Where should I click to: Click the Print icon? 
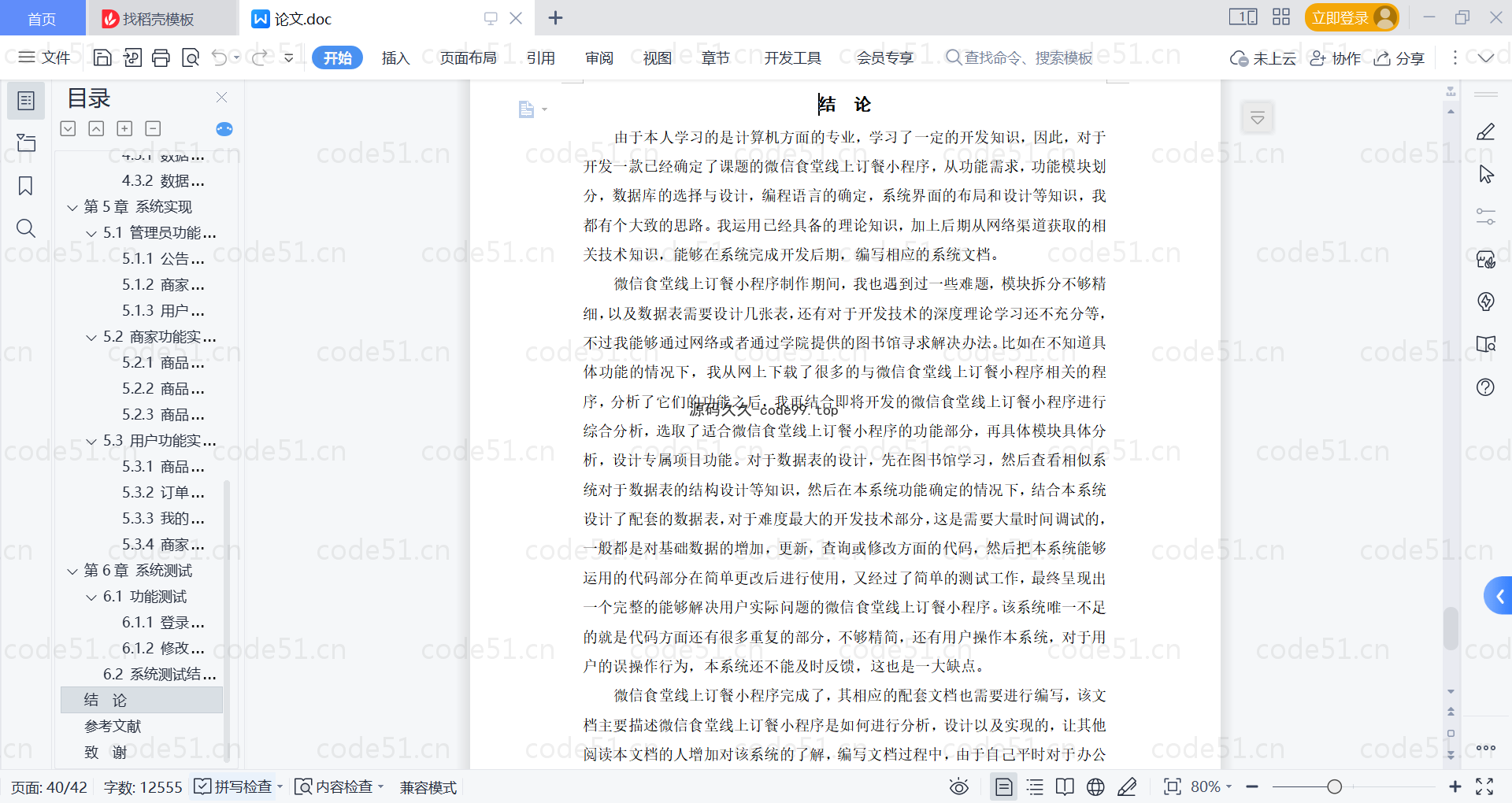161,57
